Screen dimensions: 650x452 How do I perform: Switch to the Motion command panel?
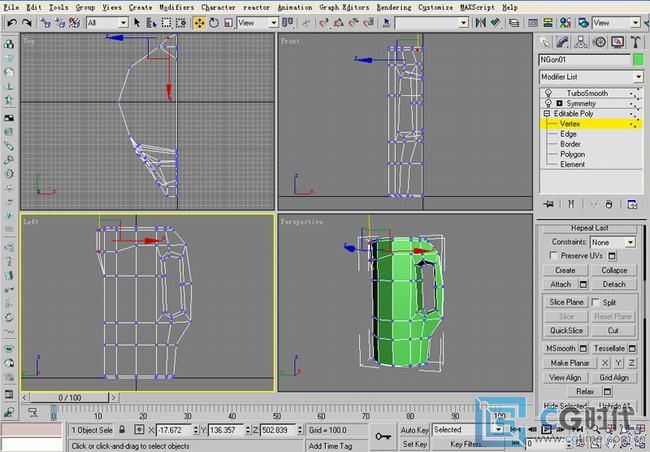pos(599,42)
